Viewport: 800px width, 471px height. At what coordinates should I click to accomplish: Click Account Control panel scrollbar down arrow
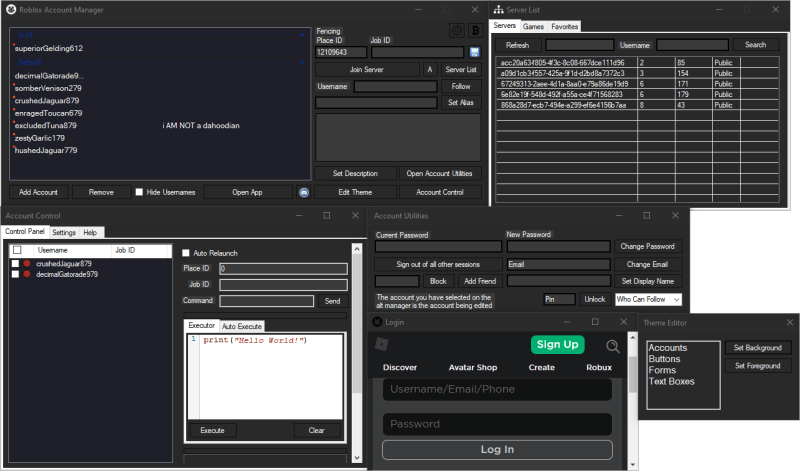pyautogui.click(x=357, y=458)
